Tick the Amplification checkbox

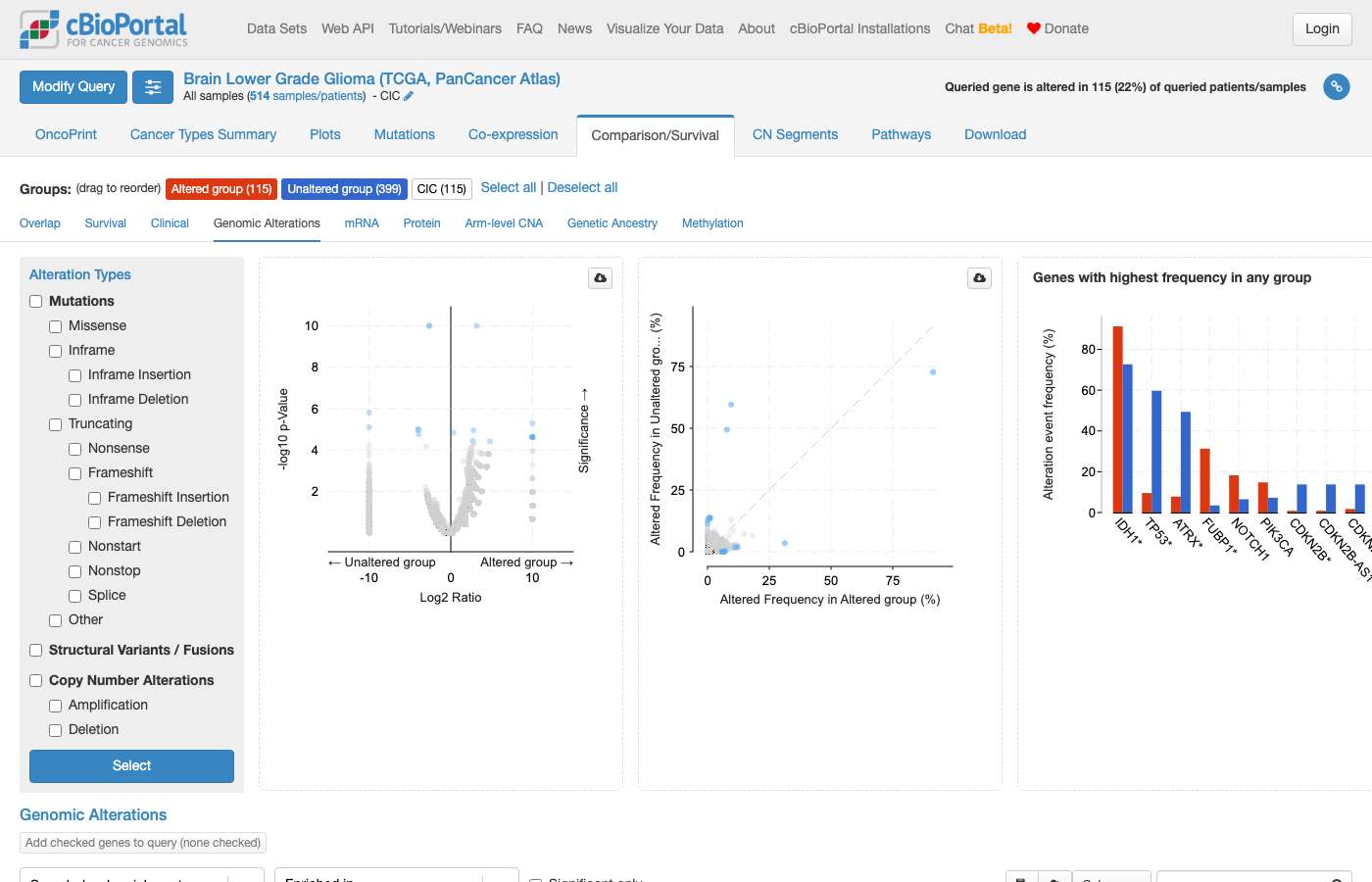pos(56,706)
